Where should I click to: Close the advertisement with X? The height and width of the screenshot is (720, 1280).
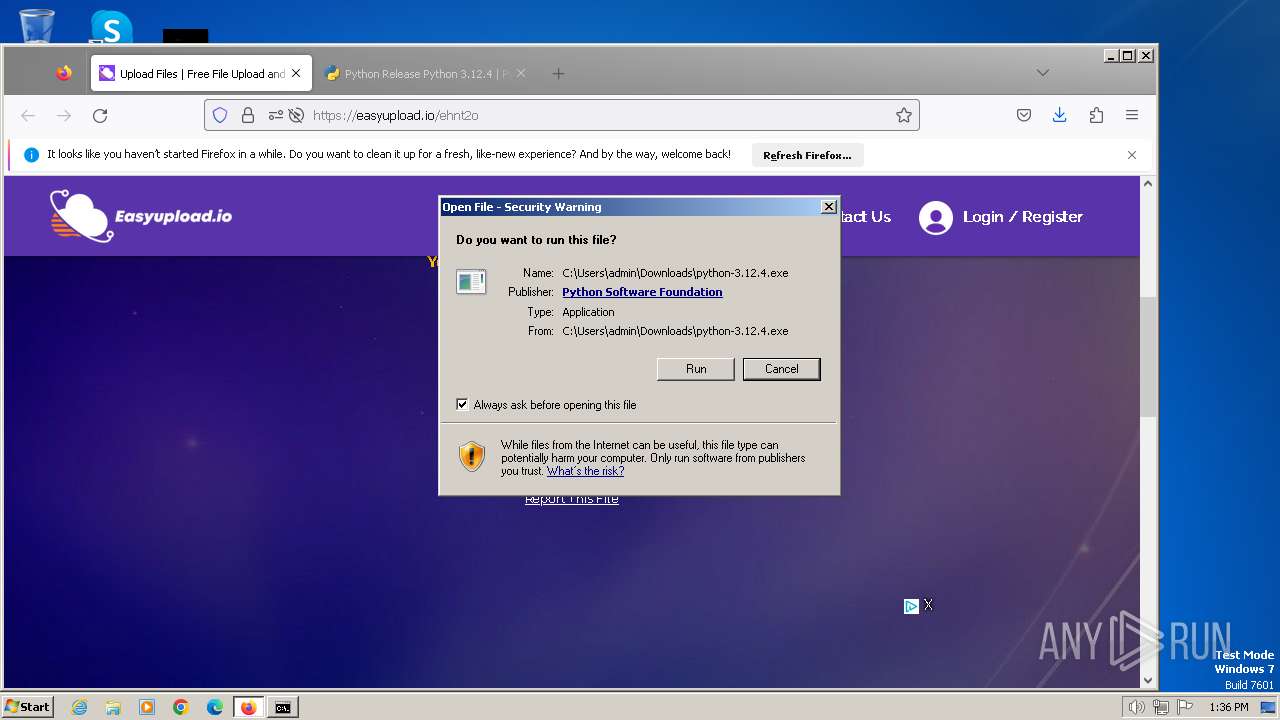[x=928, y=605]
